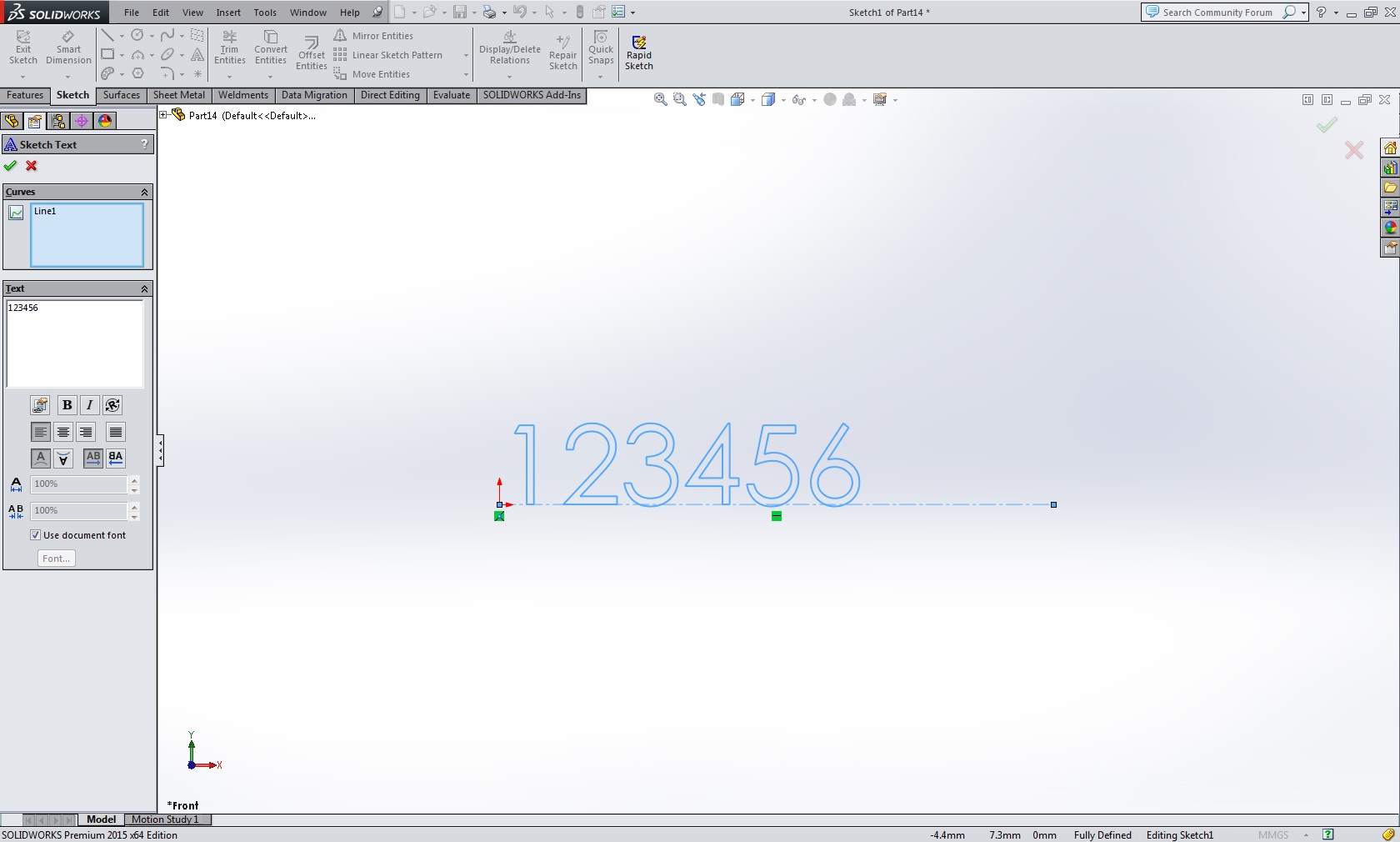The width and height of the screenshot is (1400, 842).
Task: Collapse the Curves section
Action: pos(144,193)
